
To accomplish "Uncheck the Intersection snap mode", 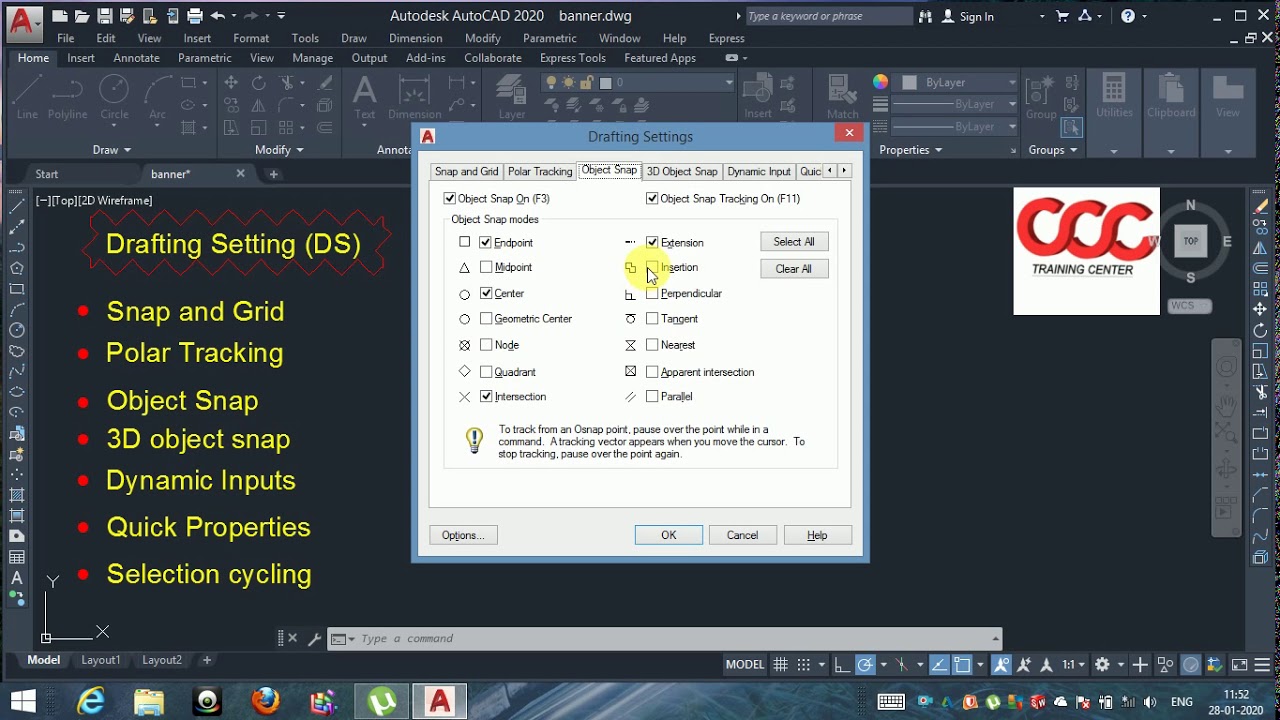I will coord(486,396).
